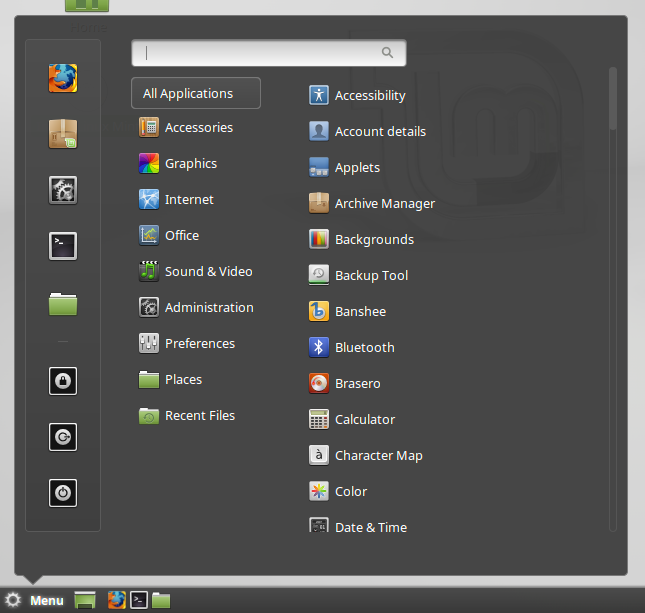Click the Quit power icon
The image size is (645, 613).
[63, 493]
